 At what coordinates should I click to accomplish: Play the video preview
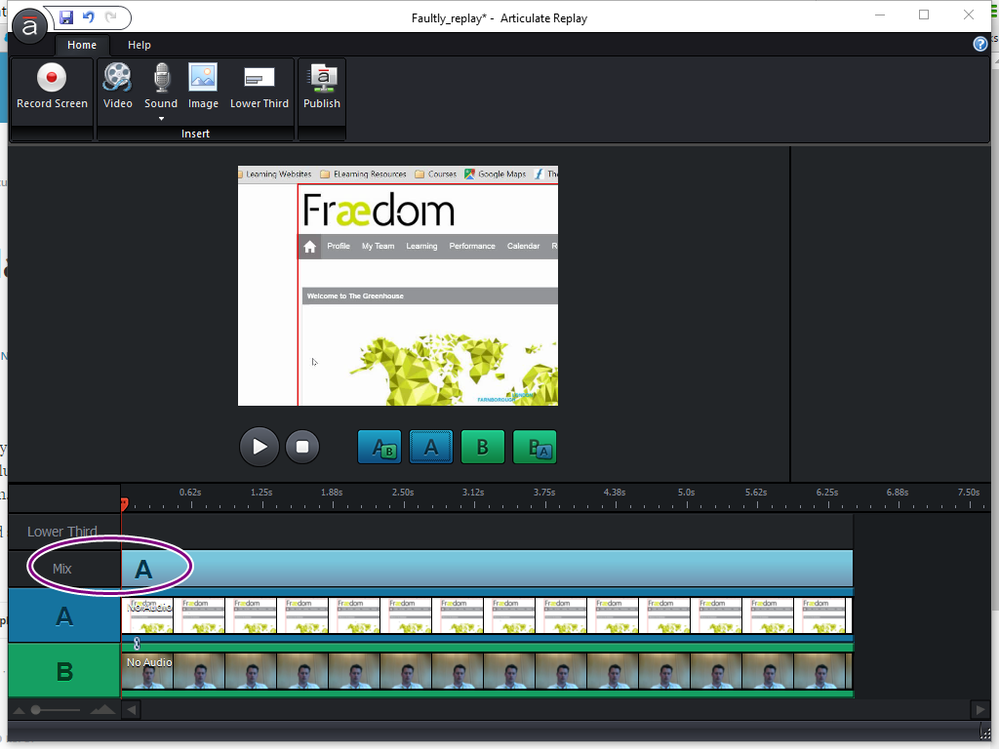[259, 446]
